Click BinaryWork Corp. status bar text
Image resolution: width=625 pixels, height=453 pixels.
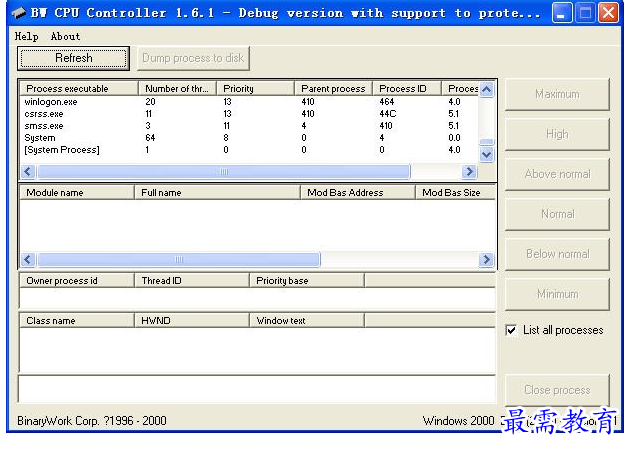(x=92, y=421)
